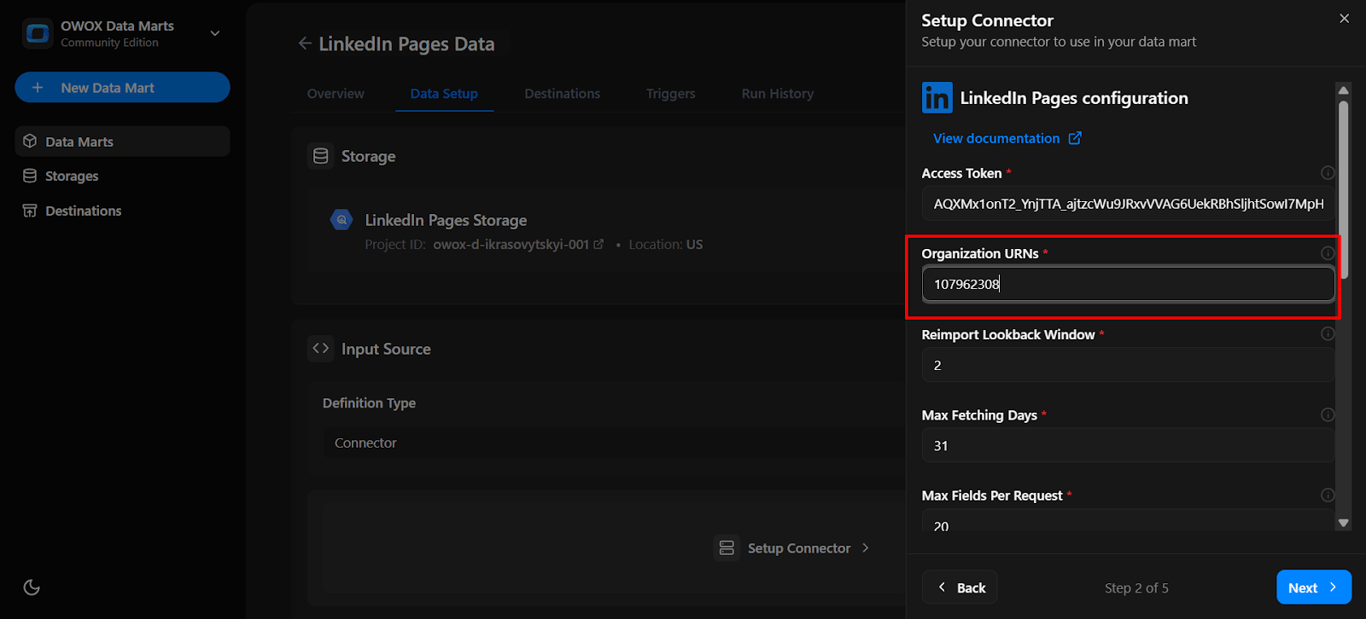The width and height of the screenshot is (1366, 619).
Task: Click the configuration panel scrollbar thumb
Action: click(1343, 188)
